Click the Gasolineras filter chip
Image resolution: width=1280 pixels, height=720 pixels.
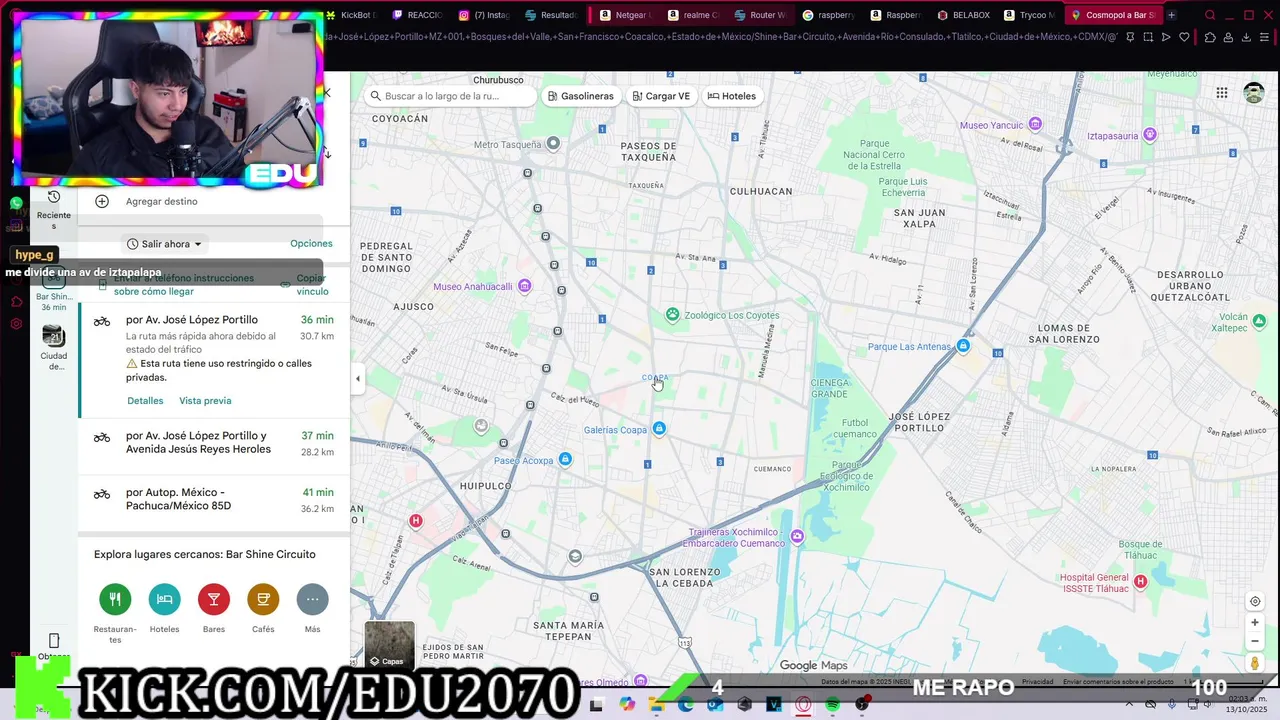pyautogui.click(x=580, y=96)
